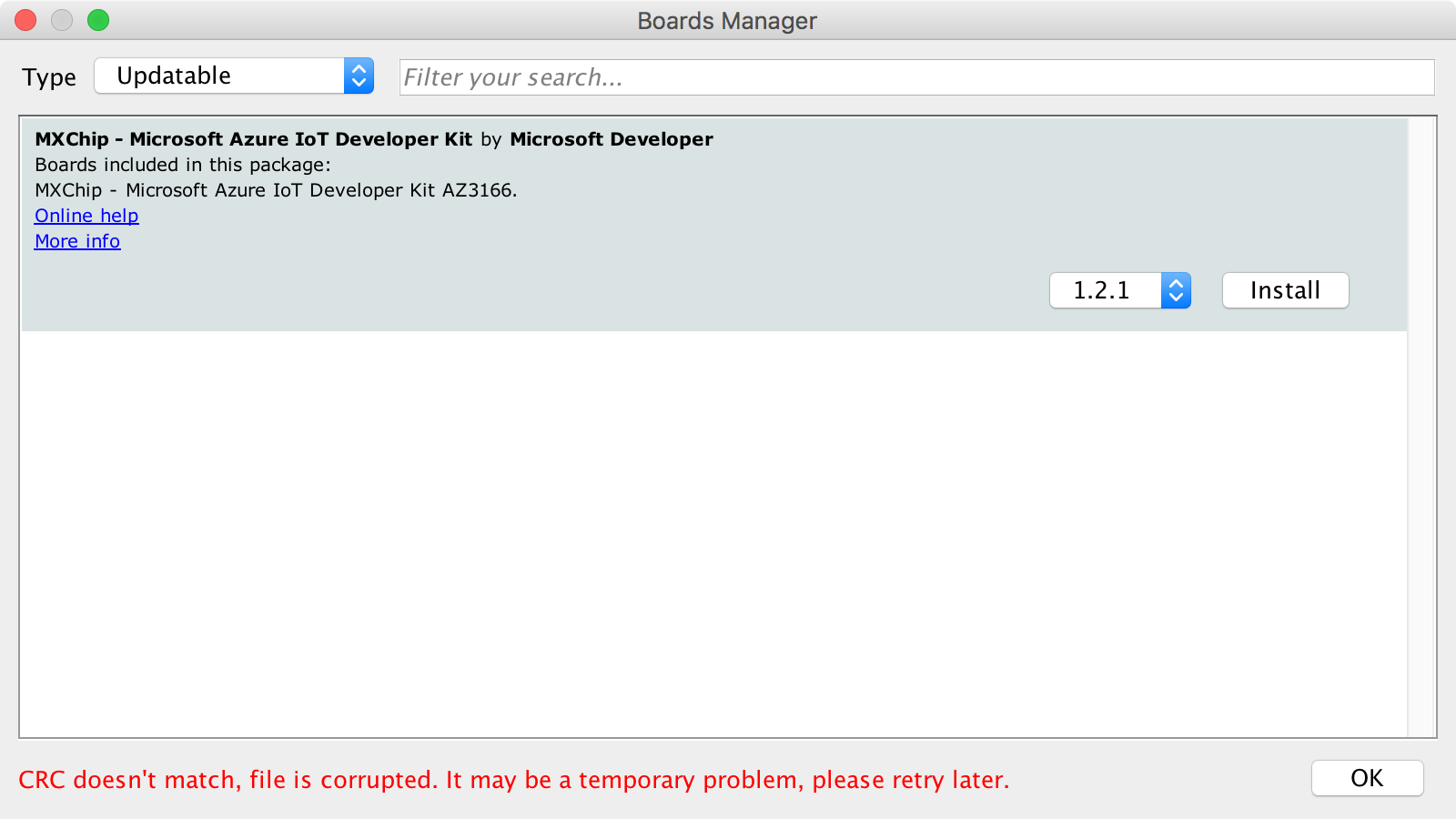Click the Boards Manager title bar
The image size is (1456, 819).
(x=726, y=20)
